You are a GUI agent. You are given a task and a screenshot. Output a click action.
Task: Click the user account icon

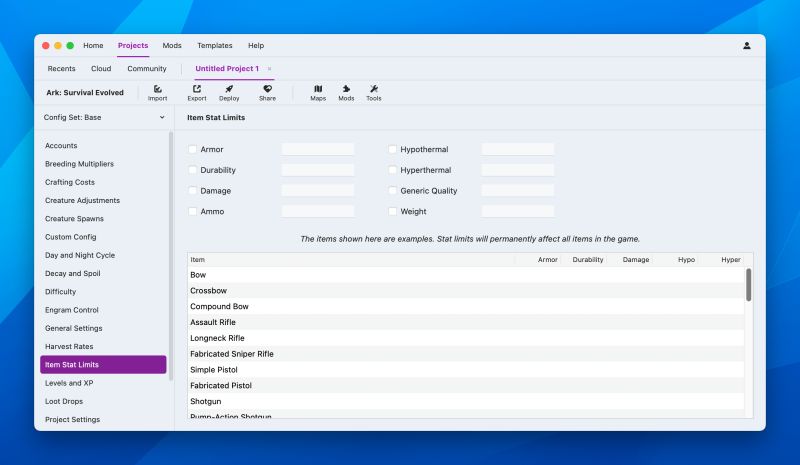click(x=746, y=45)
